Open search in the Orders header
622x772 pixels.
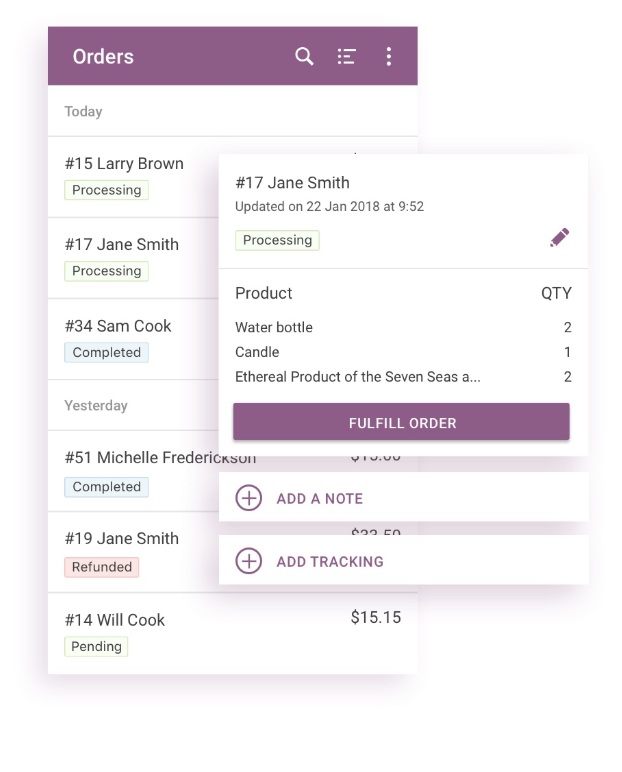(304, 56)
